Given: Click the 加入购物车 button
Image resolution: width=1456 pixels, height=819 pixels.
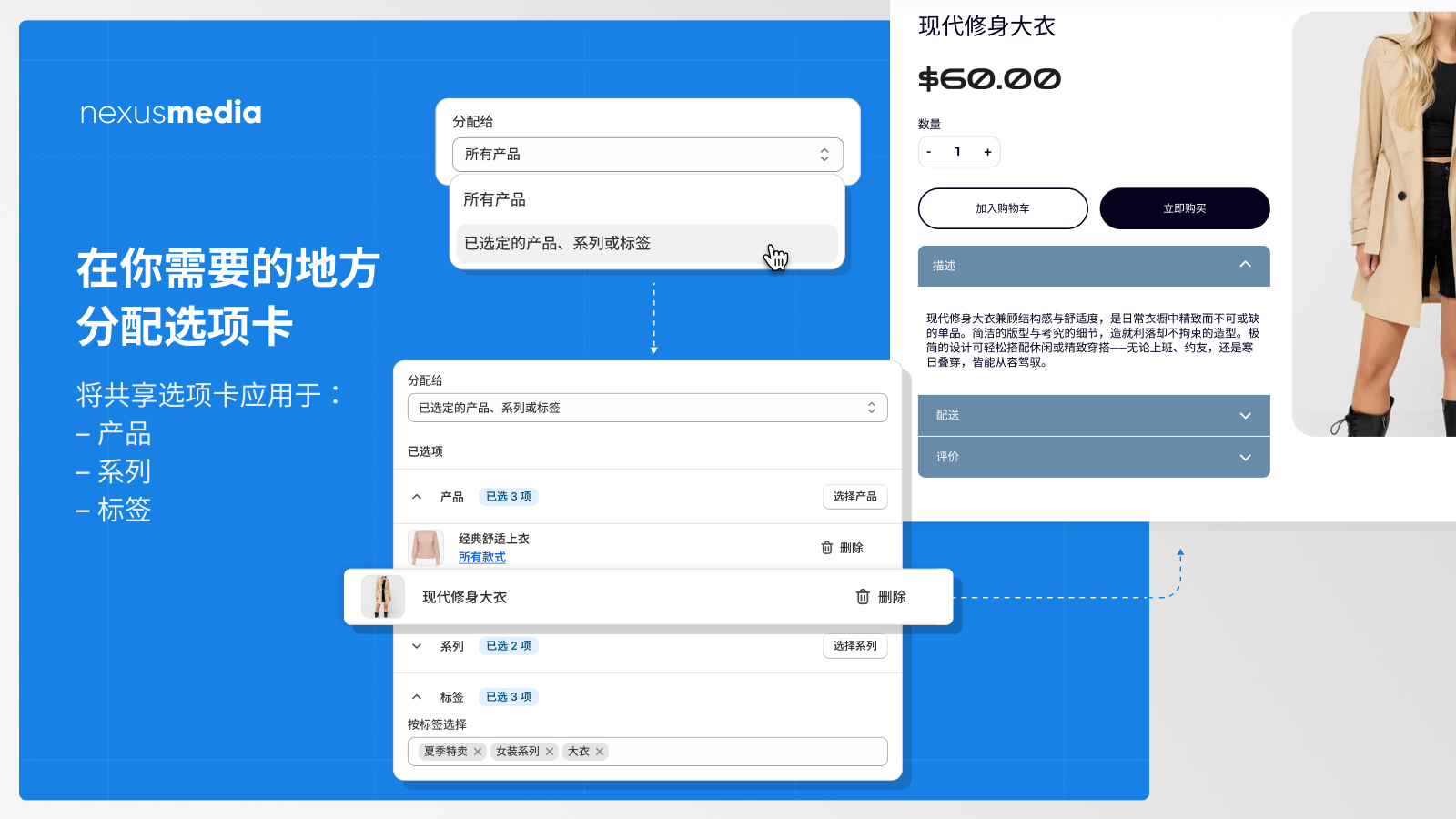Looking at the screenshot, I should click(x=1003, y=208).
